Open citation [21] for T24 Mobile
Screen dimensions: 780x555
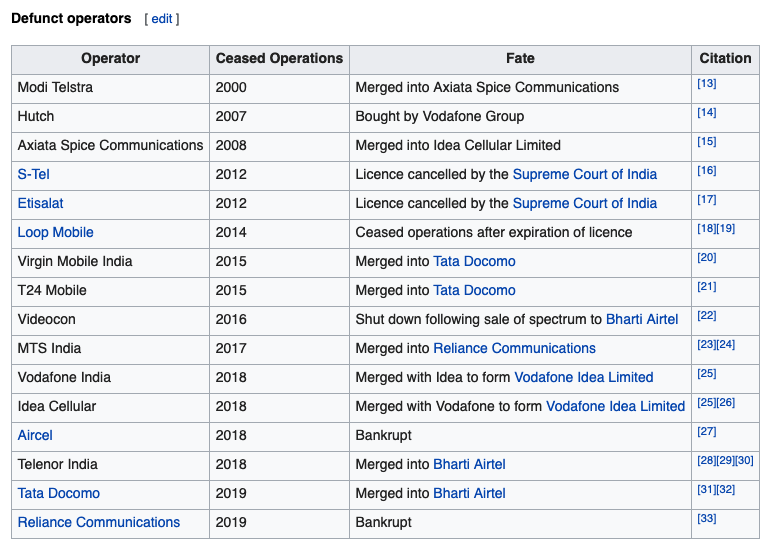coord(706,286)
